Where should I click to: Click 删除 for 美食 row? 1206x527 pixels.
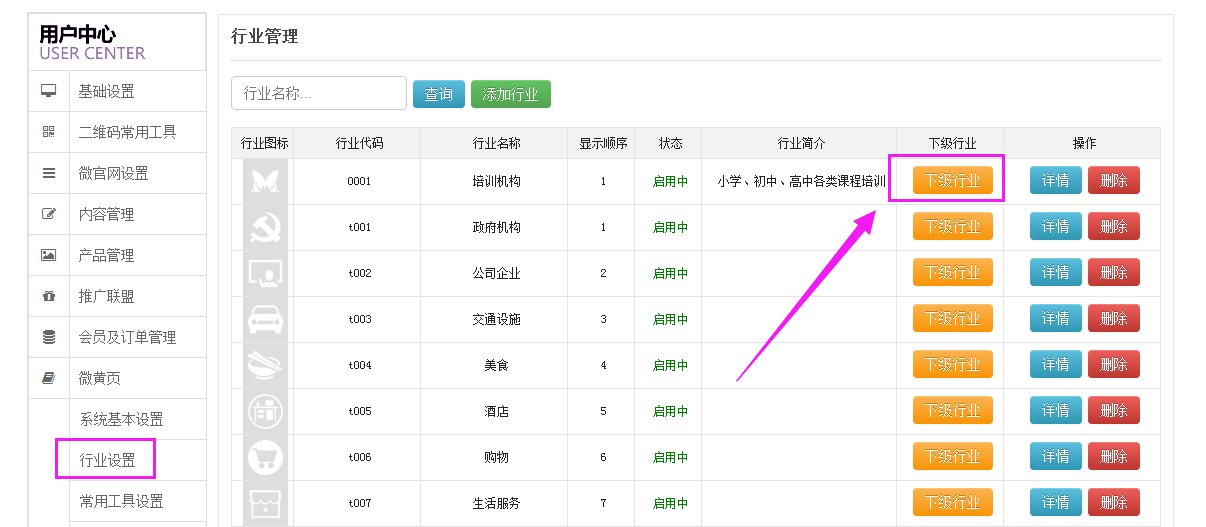(x=1114, y=365)
